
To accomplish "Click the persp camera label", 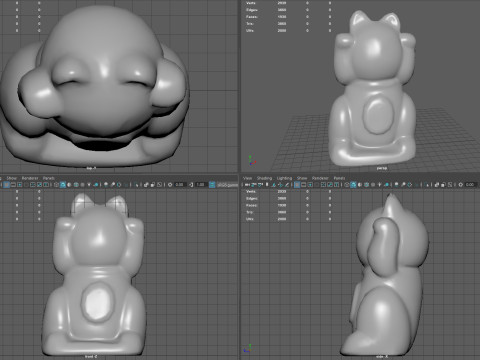I will [382, 168].
